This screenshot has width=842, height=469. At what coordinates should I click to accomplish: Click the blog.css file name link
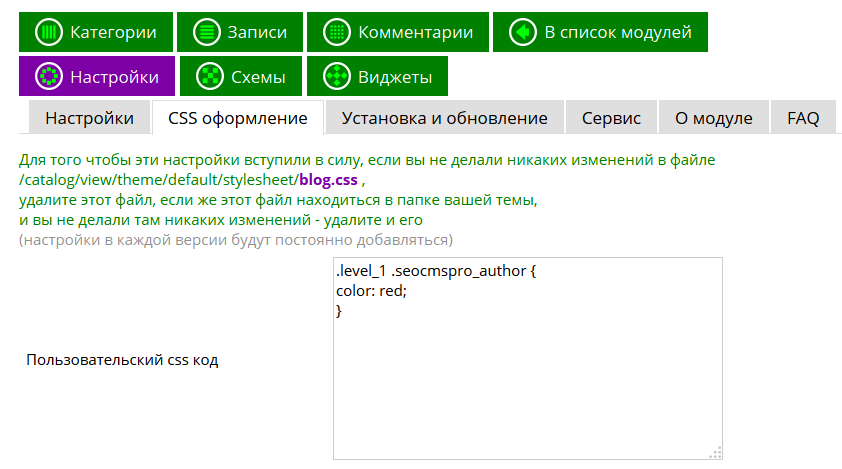coord(328,180)
